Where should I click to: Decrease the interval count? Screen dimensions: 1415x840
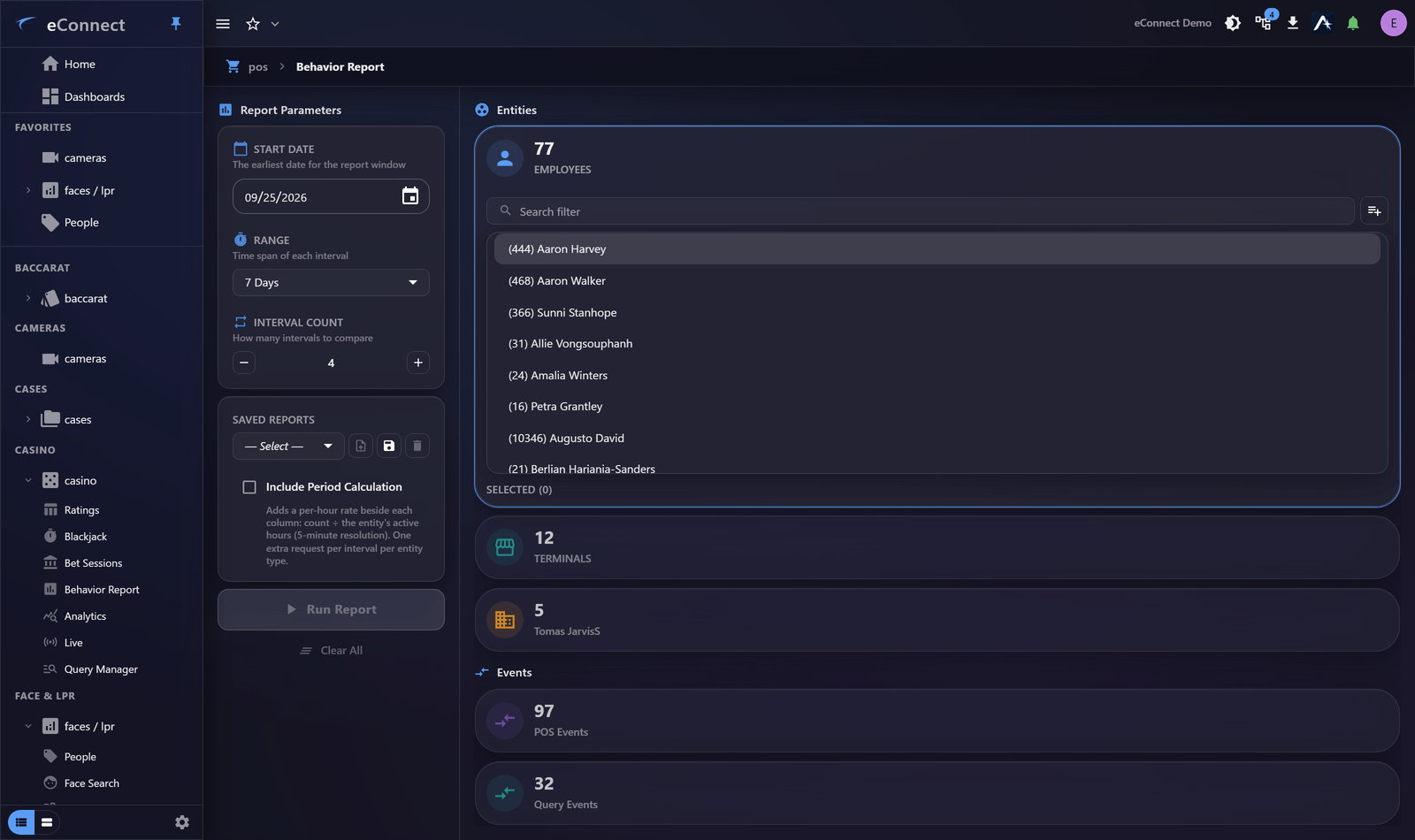[x=244, y=363]
